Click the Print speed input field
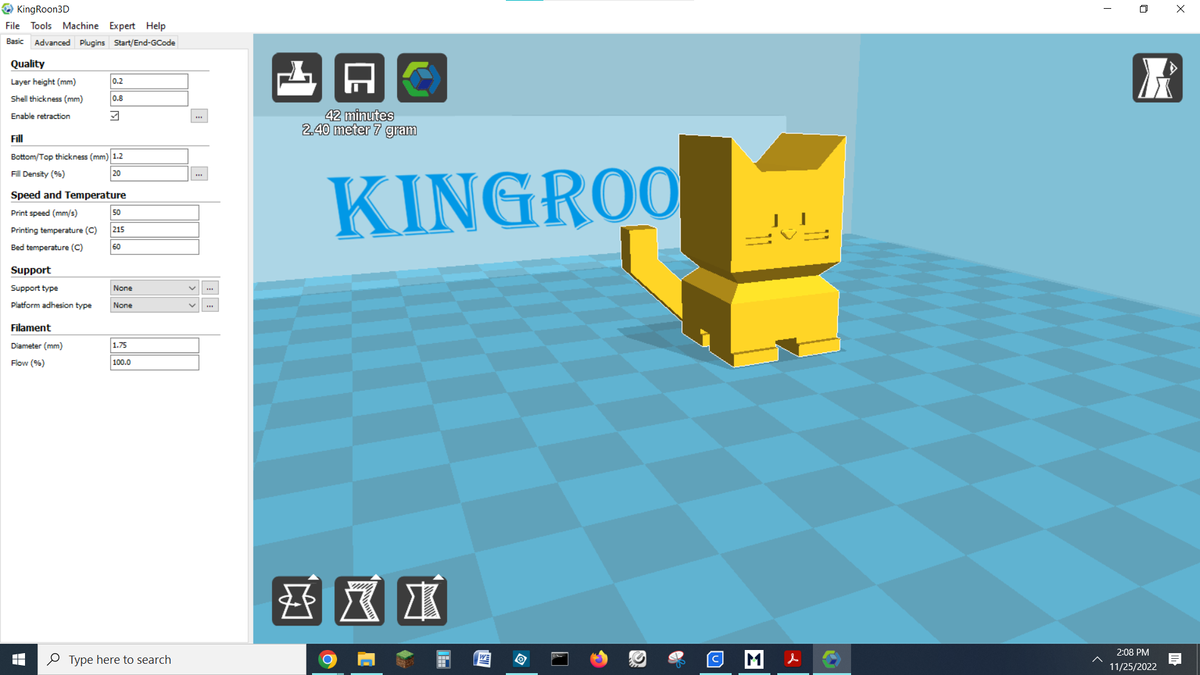The image size is (1200, 675). point(154,213)
